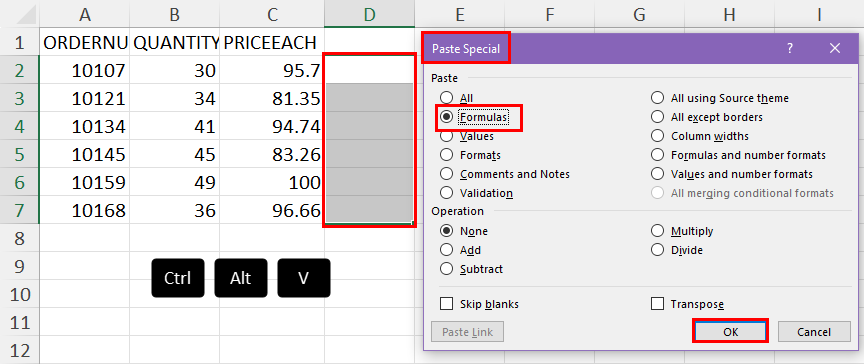Select column C header
The width and height of the screenshot is (864, 364).
[x=272, y=15]
